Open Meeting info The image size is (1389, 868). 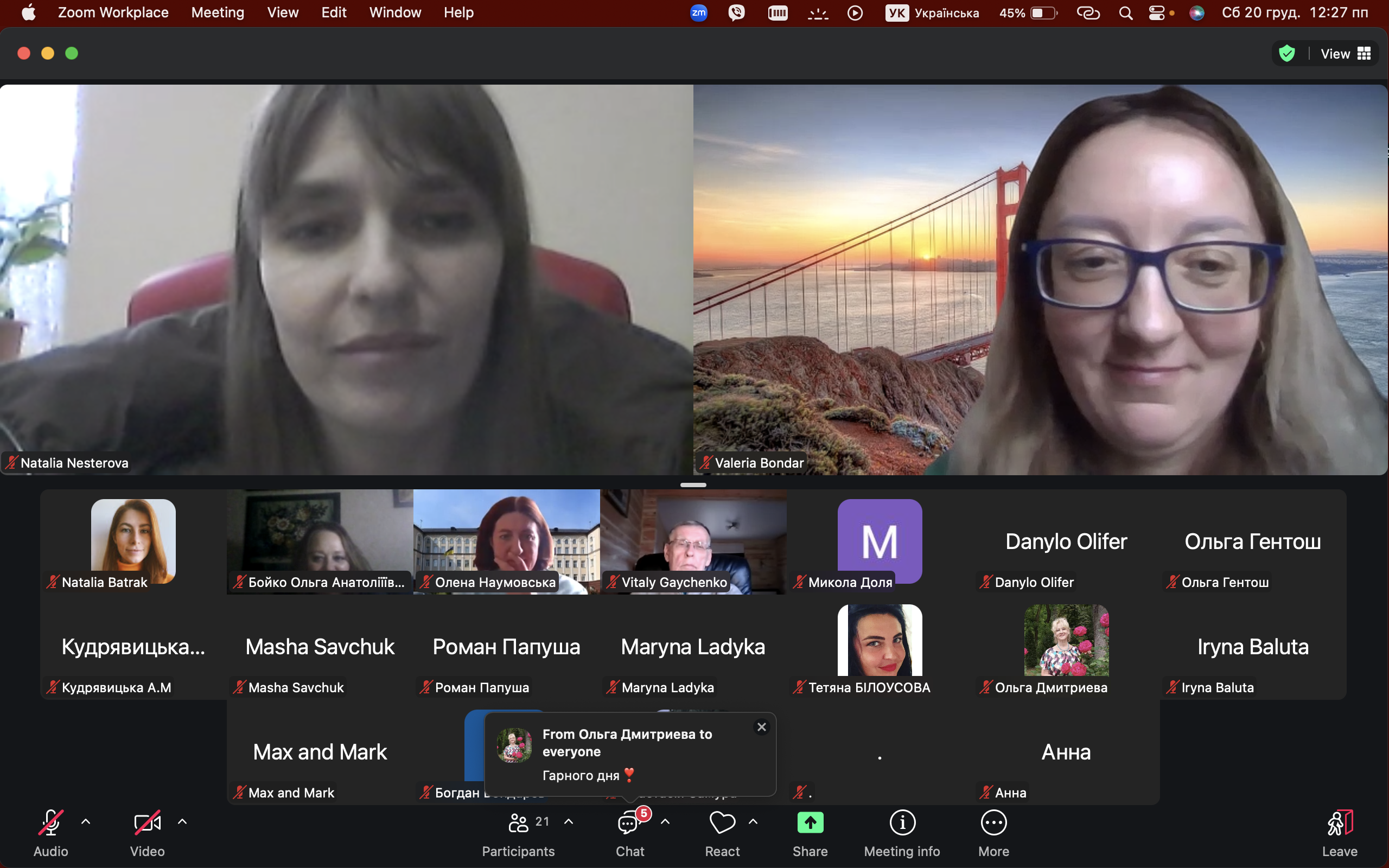(902, 823)
